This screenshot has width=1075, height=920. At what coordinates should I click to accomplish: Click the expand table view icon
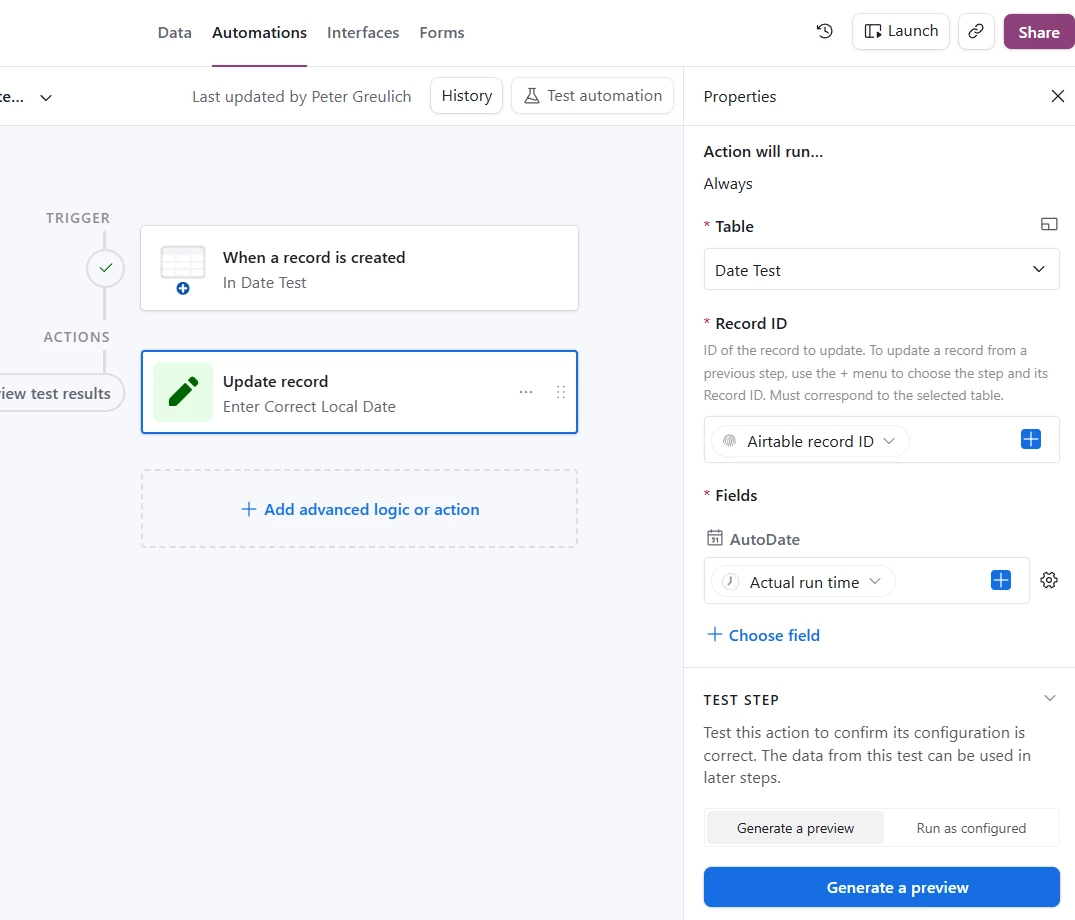tap(1049, 225)
